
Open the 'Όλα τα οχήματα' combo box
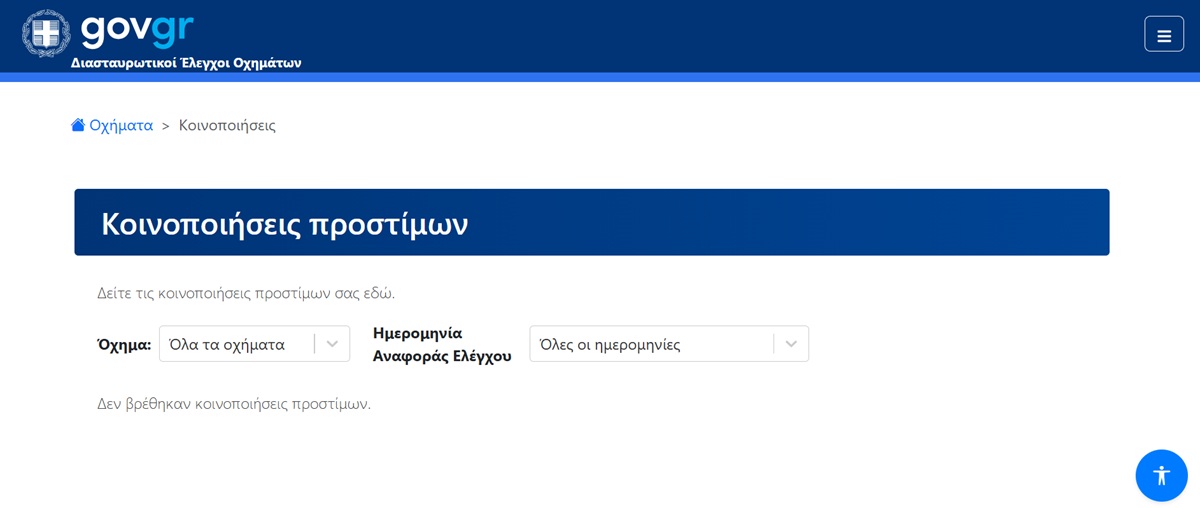236,344
